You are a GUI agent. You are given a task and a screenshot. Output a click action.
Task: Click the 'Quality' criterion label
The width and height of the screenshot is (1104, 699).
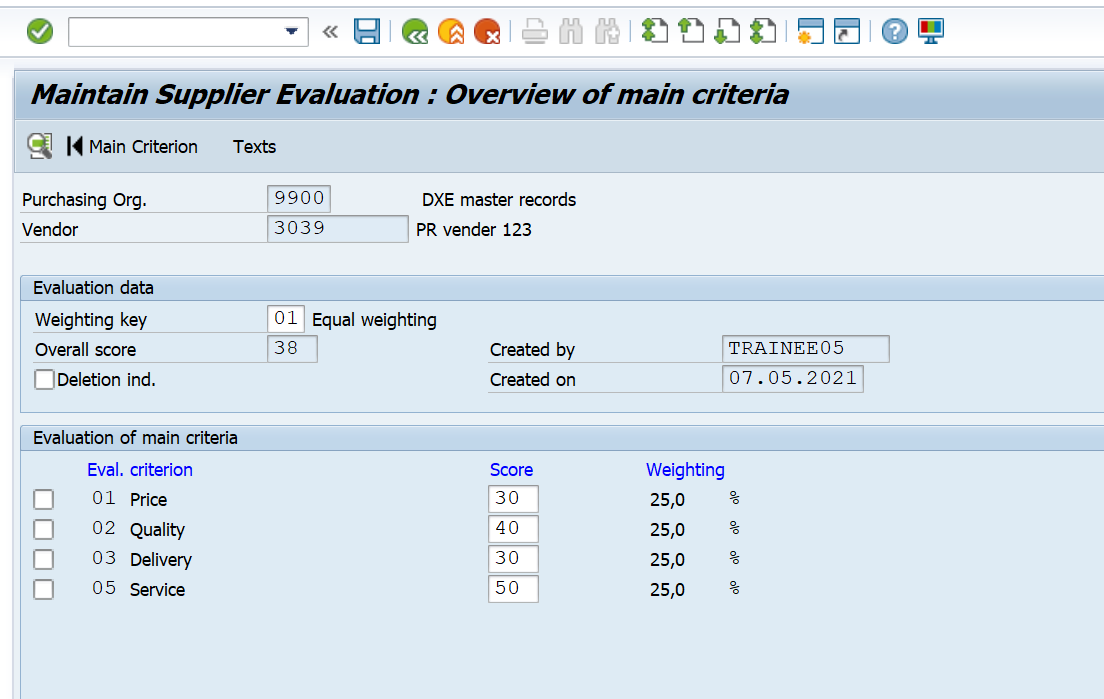coord(157,530)
